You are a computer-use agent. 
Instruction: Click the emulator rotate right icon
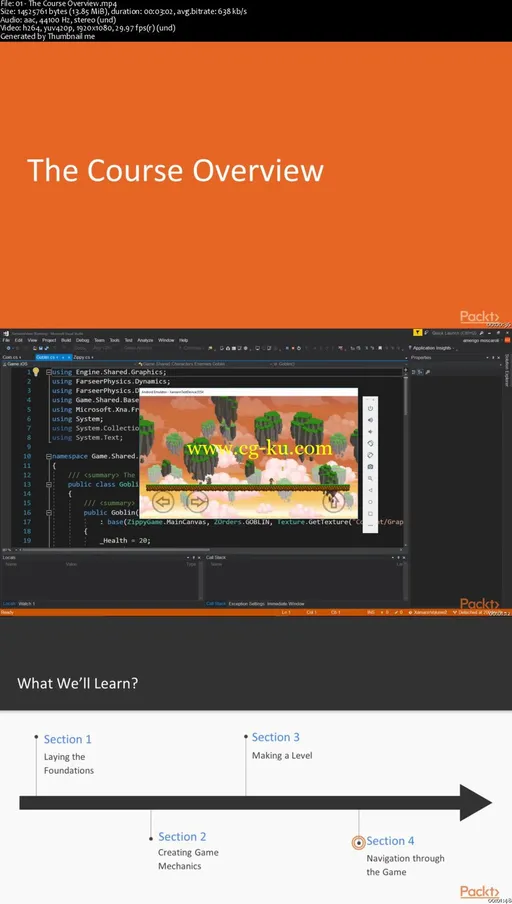coord(370,455)
